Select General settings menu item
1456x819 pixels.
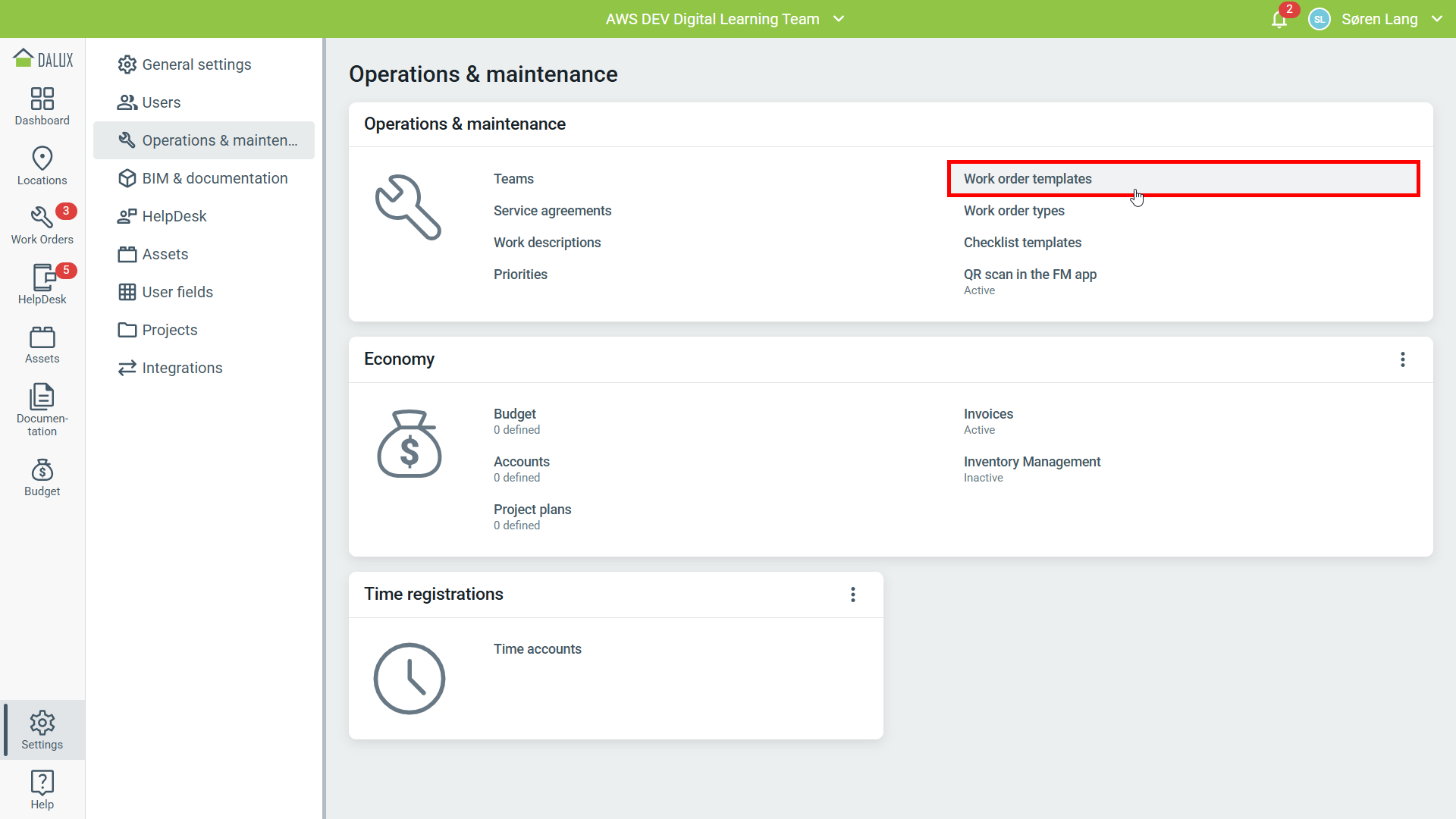point(196,64)
